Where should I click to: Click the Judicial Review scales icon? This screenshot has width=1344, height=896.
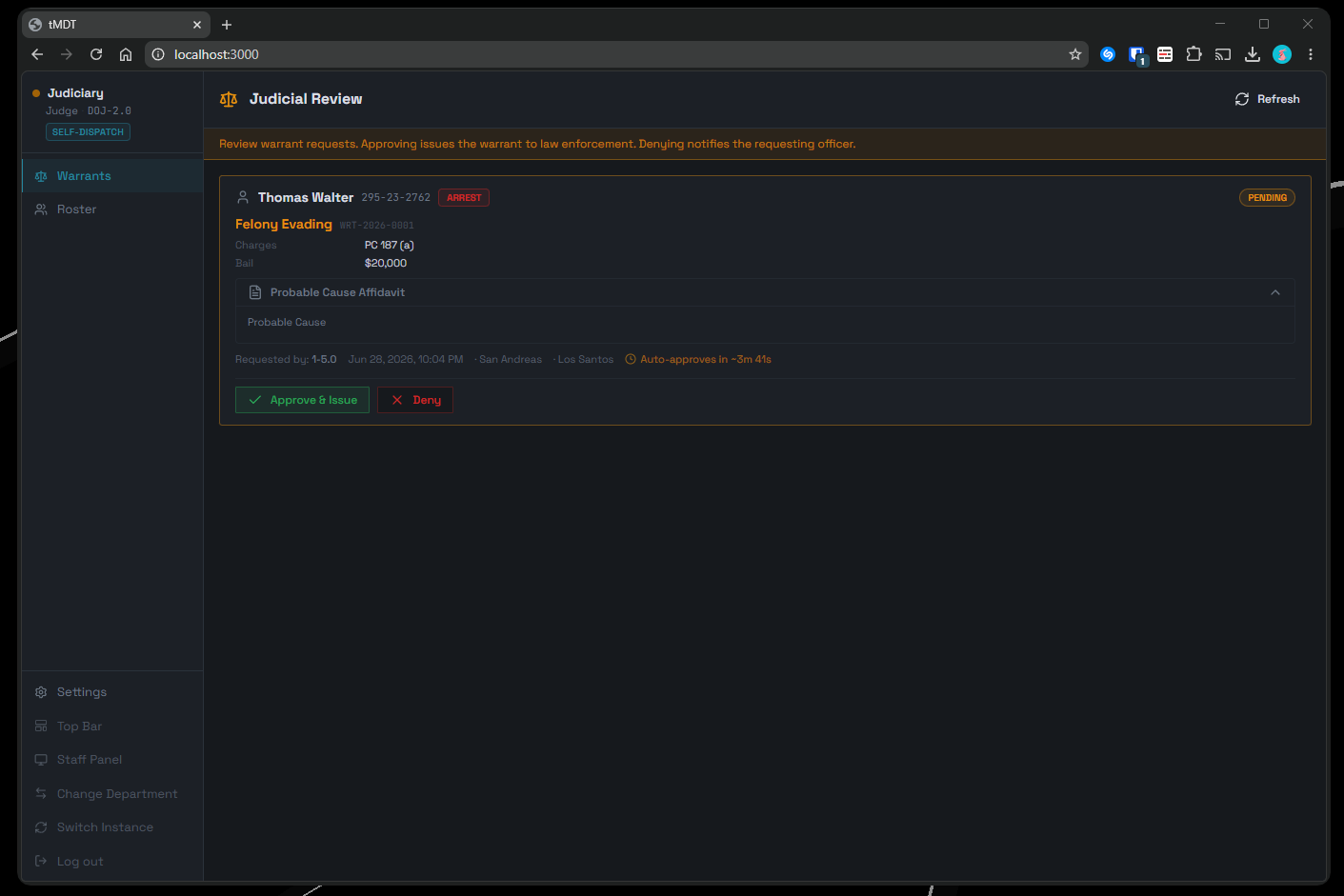(229, 99)
